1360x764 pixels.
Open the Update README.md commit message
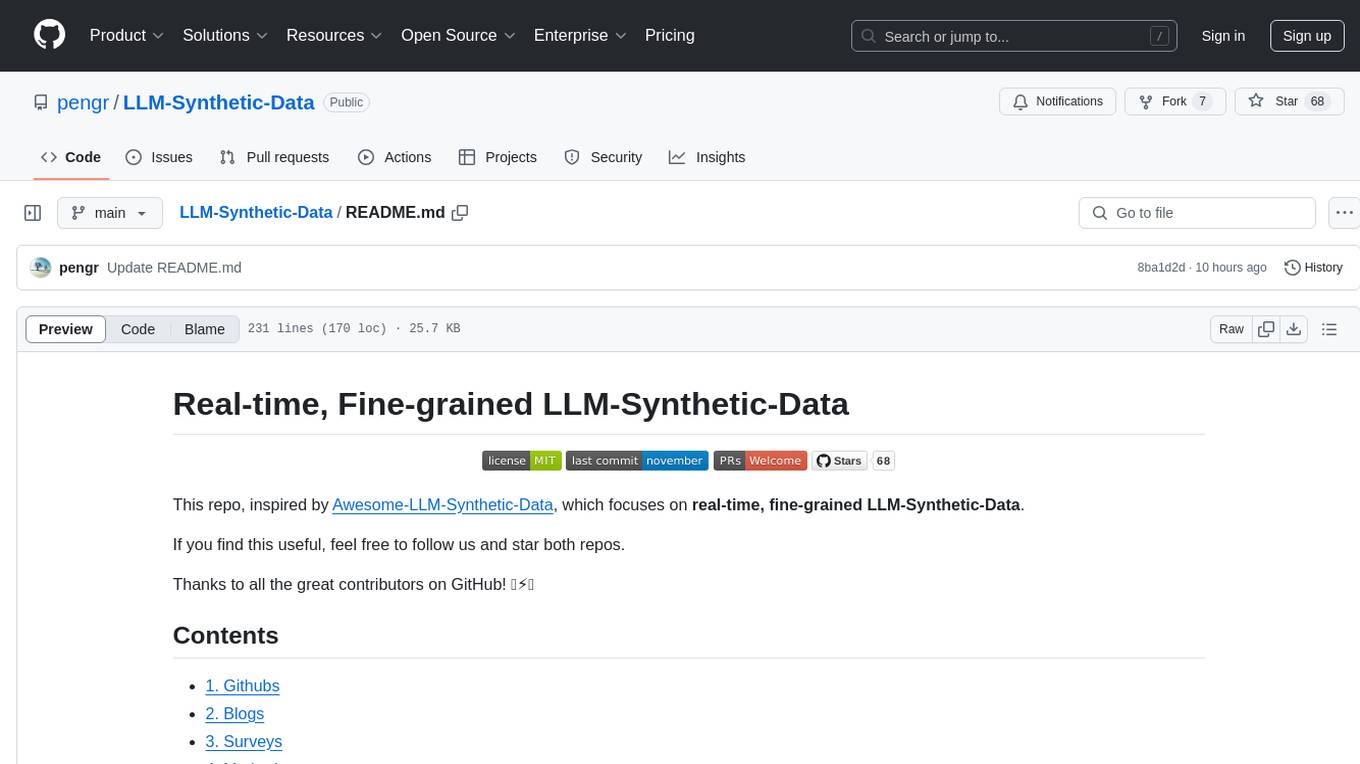coord(174,267)
